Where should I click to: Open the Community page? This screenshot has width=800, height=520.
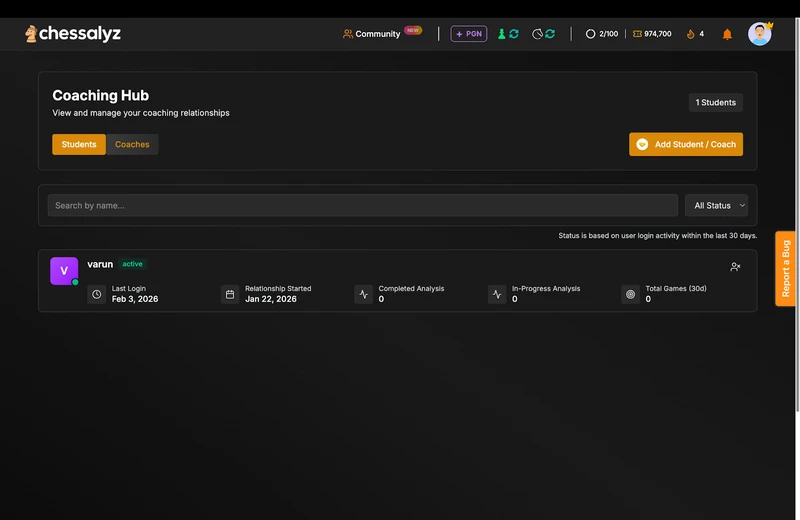371,34
